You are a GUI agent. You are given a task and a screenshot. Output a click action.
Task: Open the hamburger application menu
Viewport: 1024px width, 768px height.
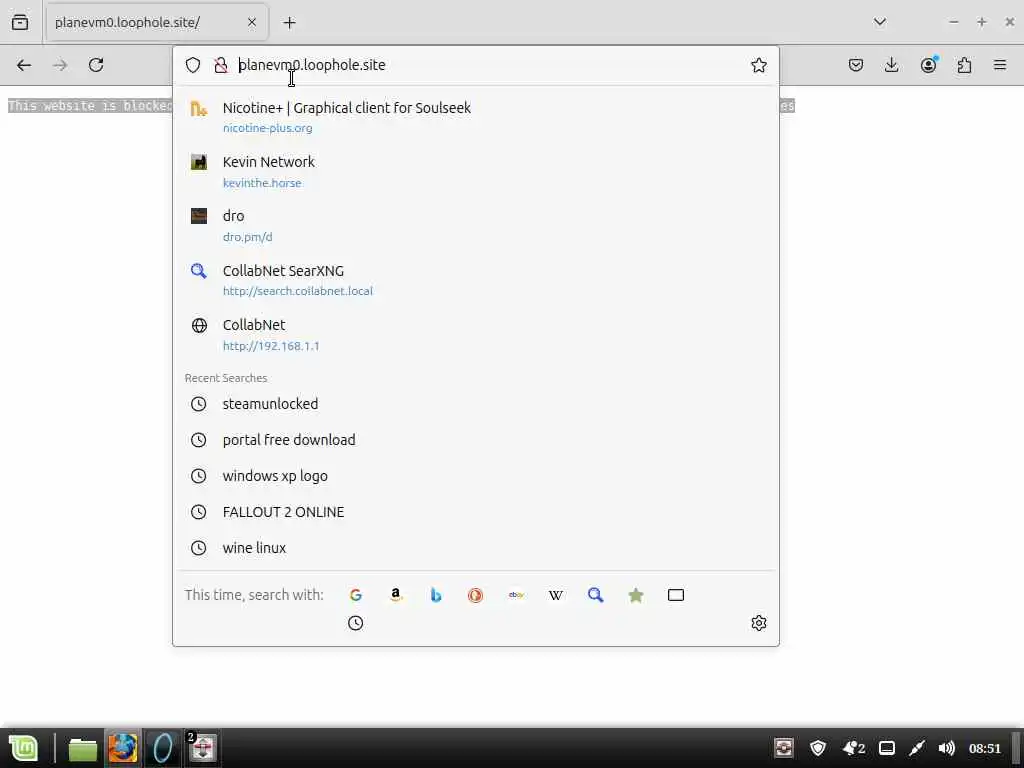pyautogui.click(x=999, y=65)
